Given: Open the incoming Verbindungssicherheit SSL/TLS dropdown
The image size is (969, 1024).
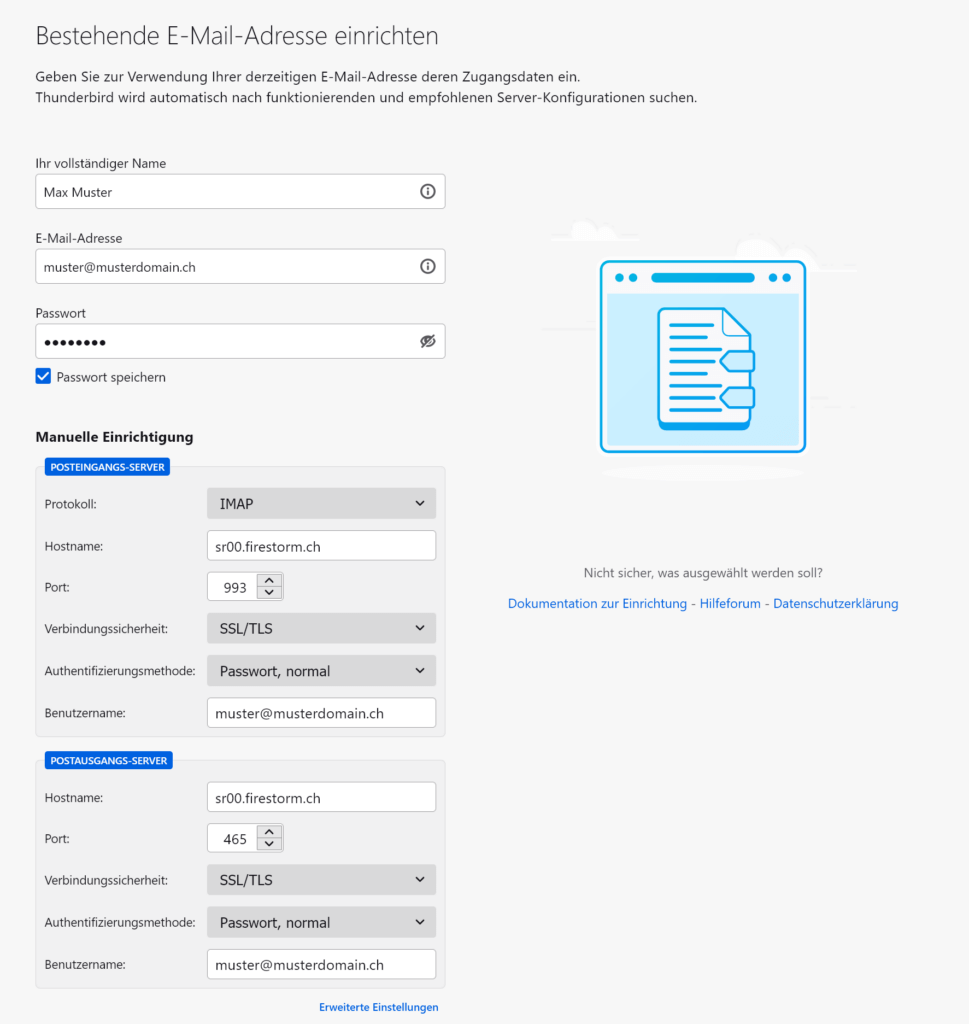Looking at the screenshot, I should click(x=321, y=628).
